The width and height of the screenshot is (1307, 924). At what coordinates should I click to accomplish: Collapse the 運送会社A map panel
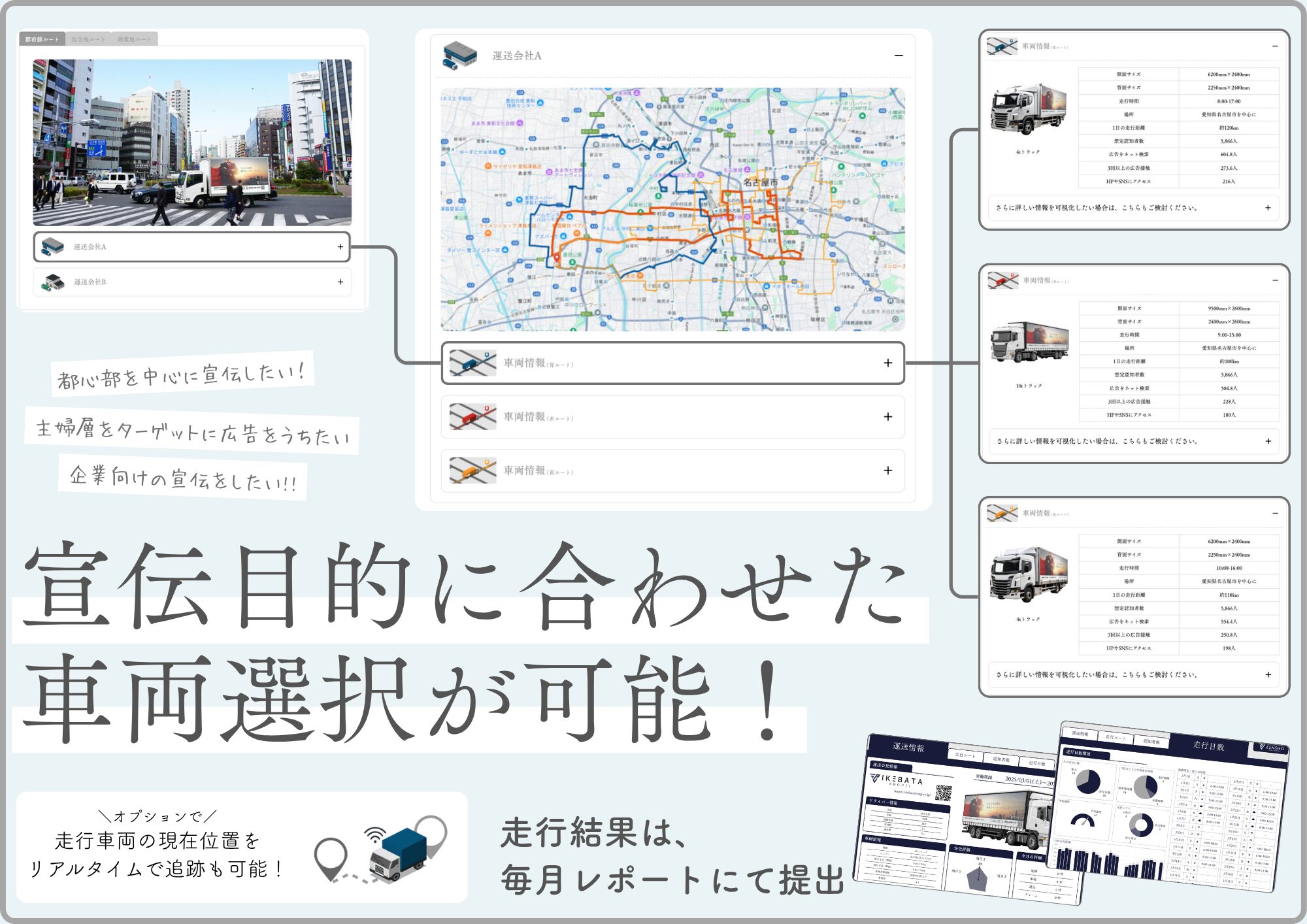pos(899,56)
